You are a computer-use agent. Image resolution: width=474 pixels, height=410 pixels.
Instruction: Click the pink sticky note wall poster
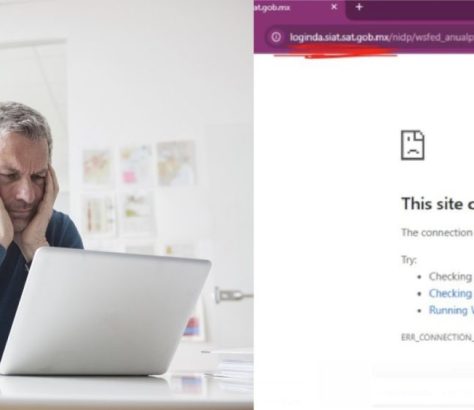135,165
